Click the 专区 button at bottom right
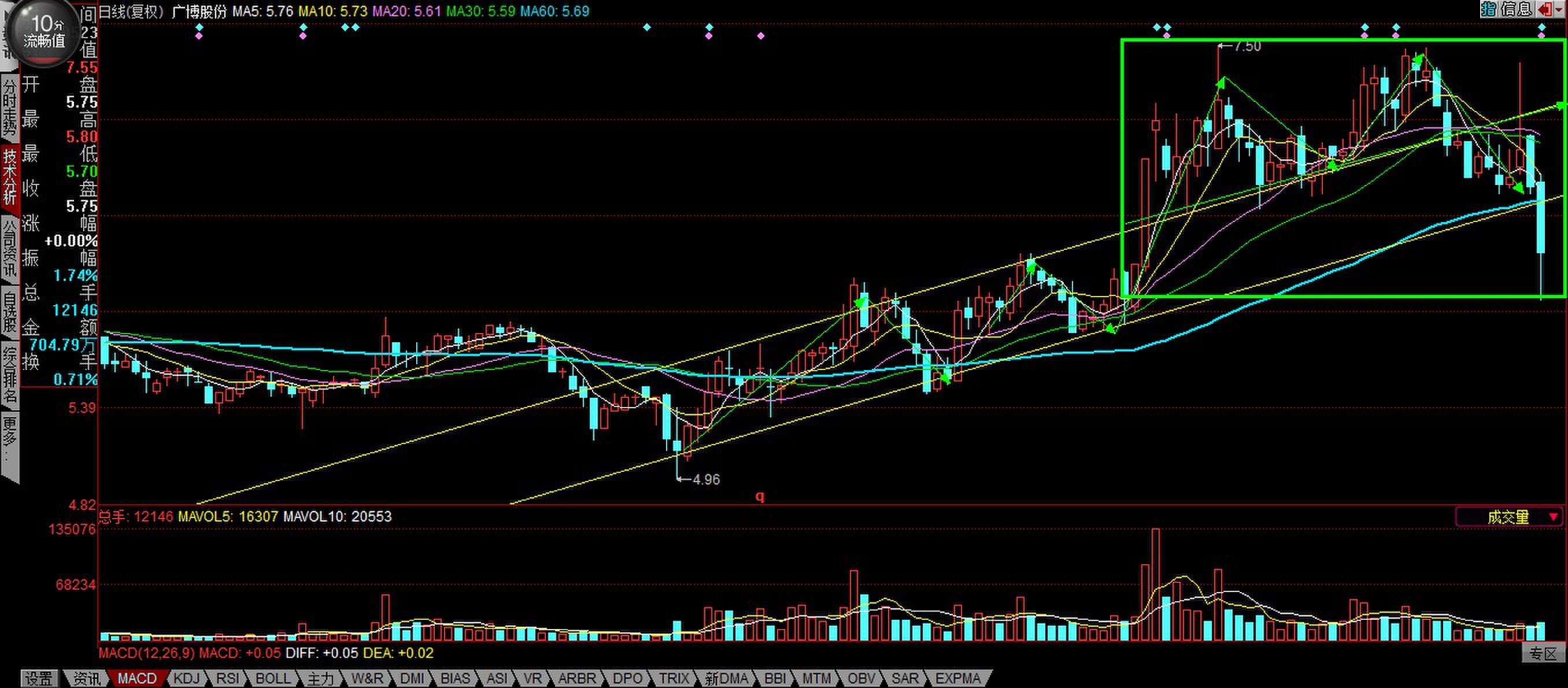 pos(1544,654)
